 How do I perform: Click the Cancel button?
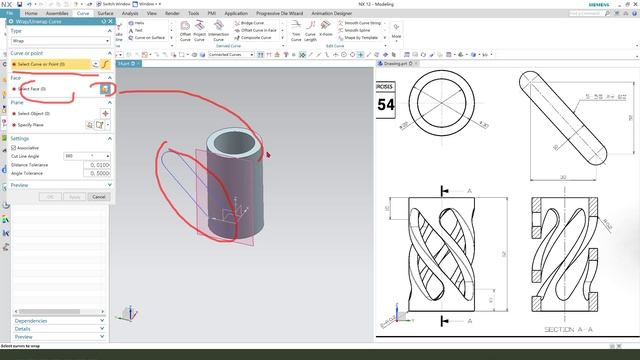click(99, 197)
